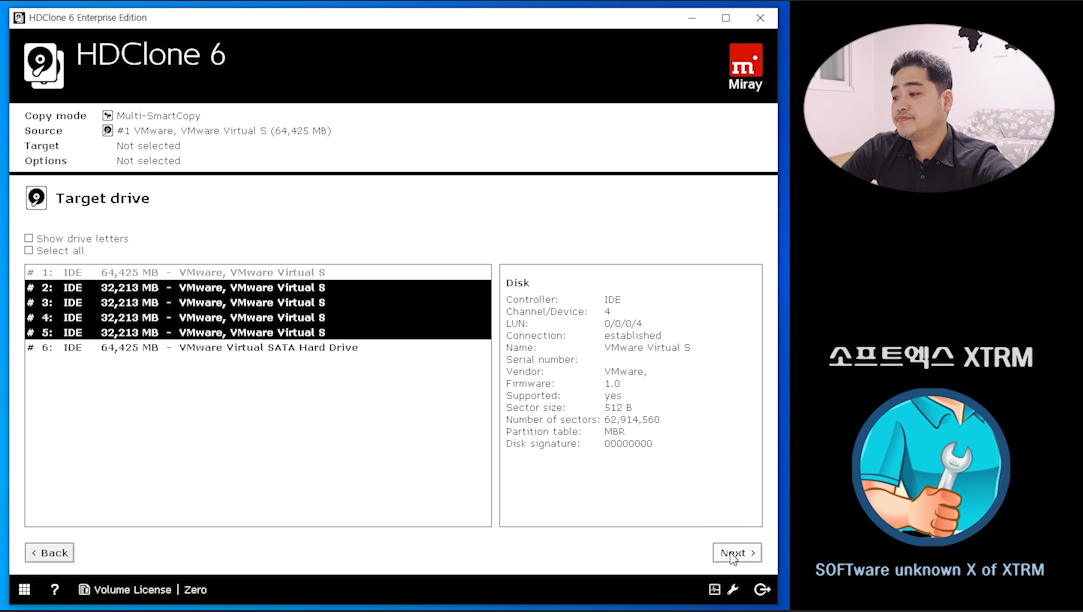Click the Controller IDE value
The height and width of the screenshot is (612, 1083).
[x=612, y=299]
